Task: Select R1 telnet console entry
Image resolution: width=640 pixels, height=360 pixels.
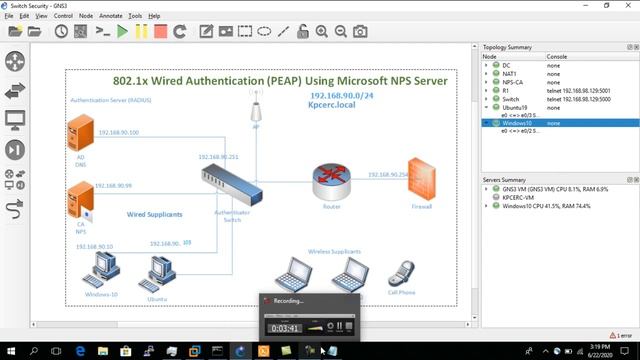Action: click(578, 91)
